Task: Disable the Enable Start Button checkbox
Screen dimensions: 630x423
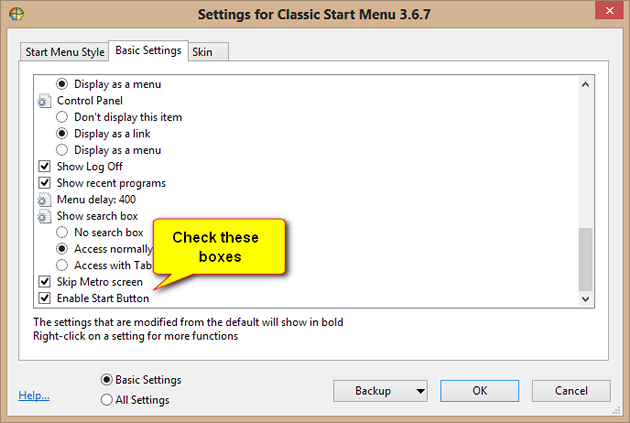Action: coord(44,298)
